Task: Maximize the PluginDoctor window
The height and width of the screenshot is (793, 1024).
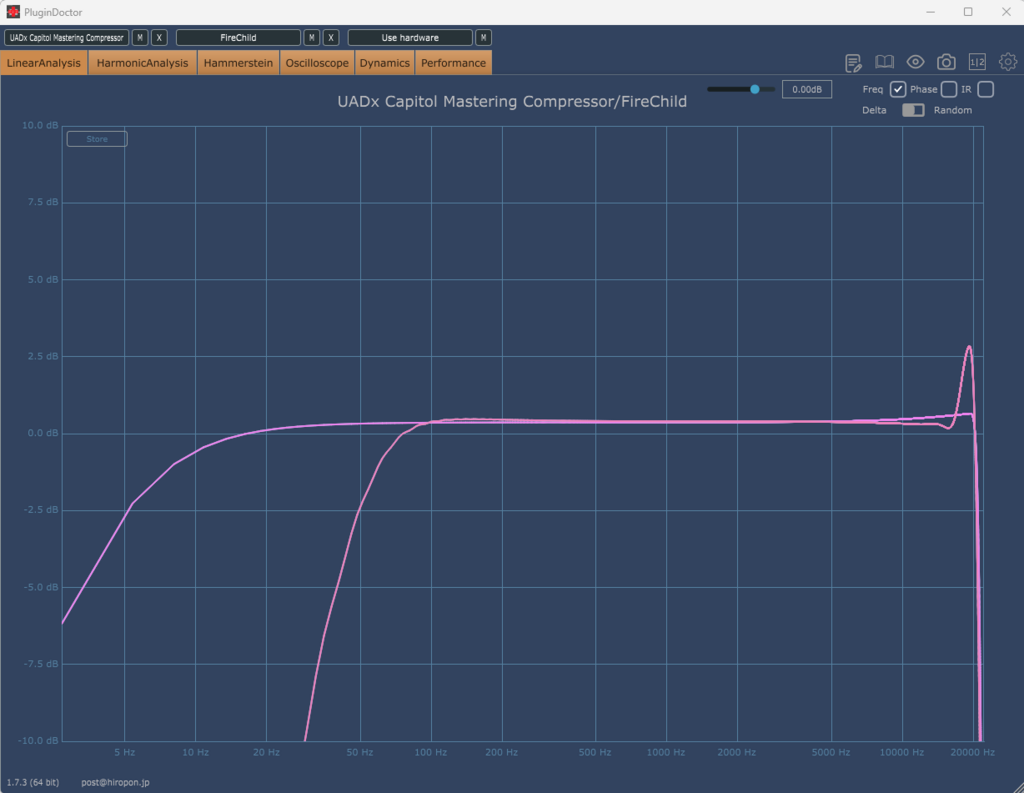Action: pyautogui.click(x=968, y=12)
